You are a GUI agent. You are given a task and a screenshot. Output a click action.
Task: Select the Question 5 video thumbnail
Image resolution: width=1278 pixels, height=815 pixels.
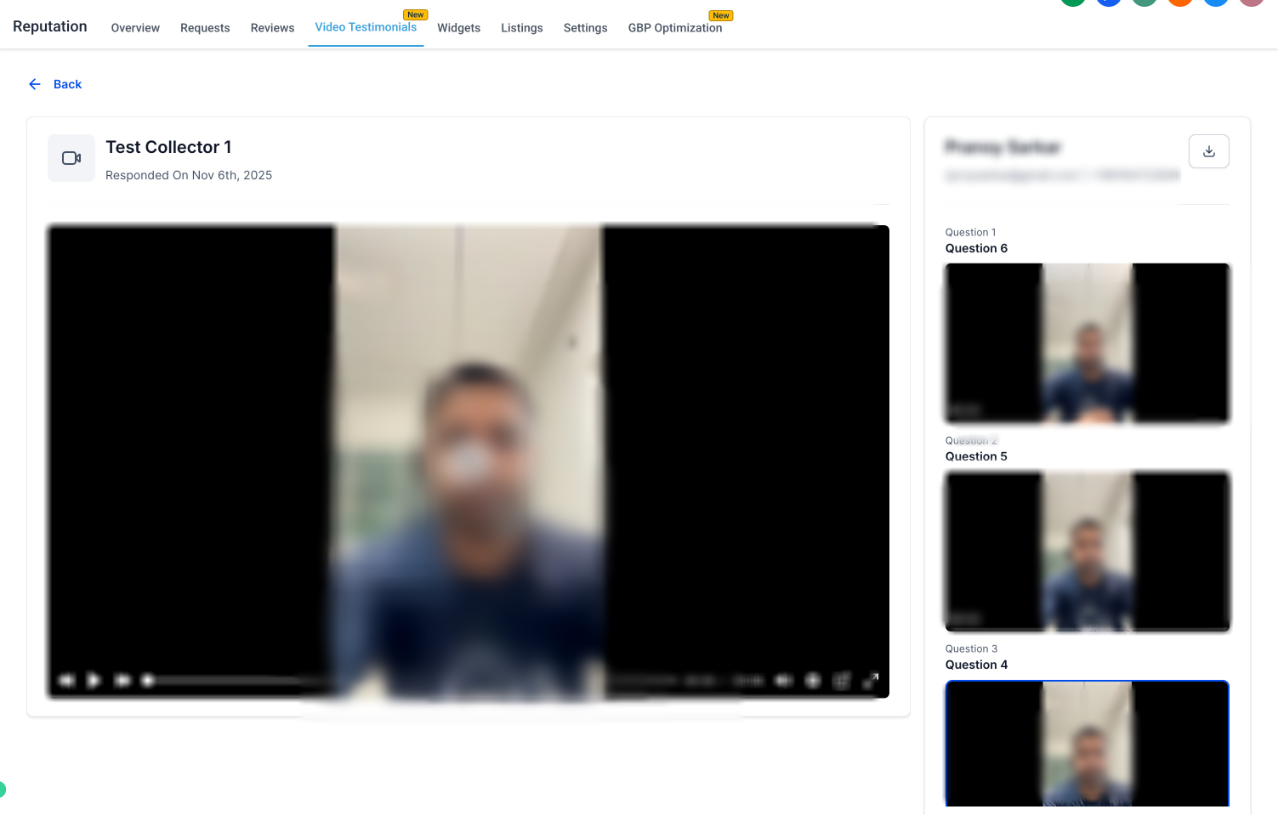click(1087, 551)
